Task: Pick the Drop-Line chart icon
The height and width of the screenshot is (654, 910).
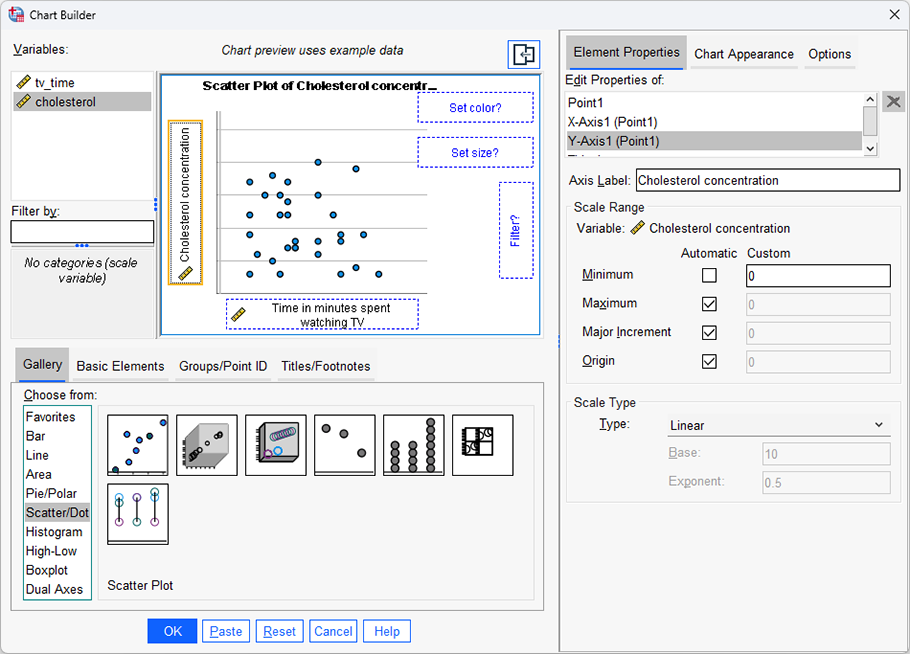Action: click(137, 513)
